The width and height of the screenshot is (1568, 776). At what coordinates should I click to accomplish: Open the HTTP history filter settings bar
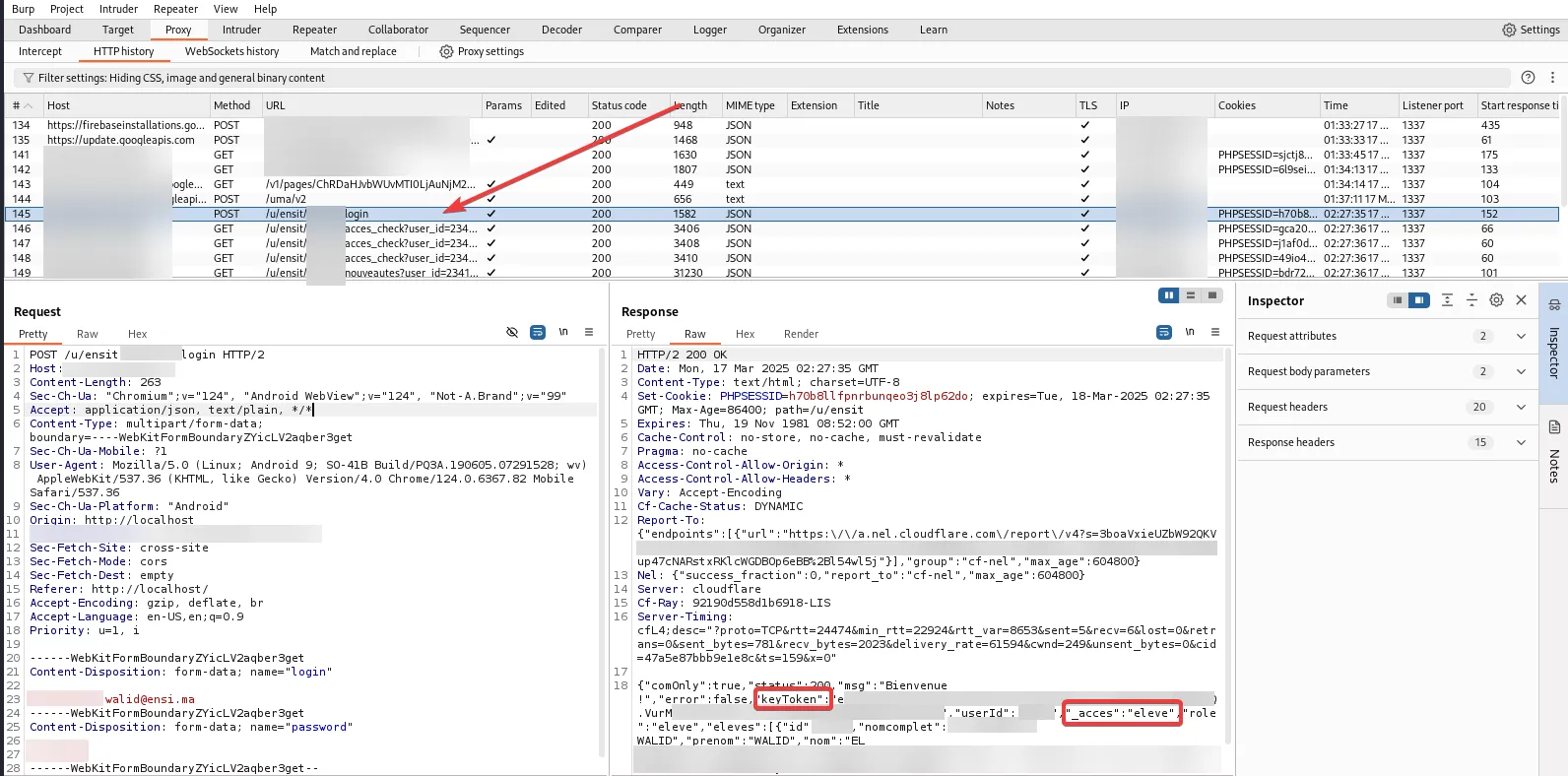coord(177,78)
